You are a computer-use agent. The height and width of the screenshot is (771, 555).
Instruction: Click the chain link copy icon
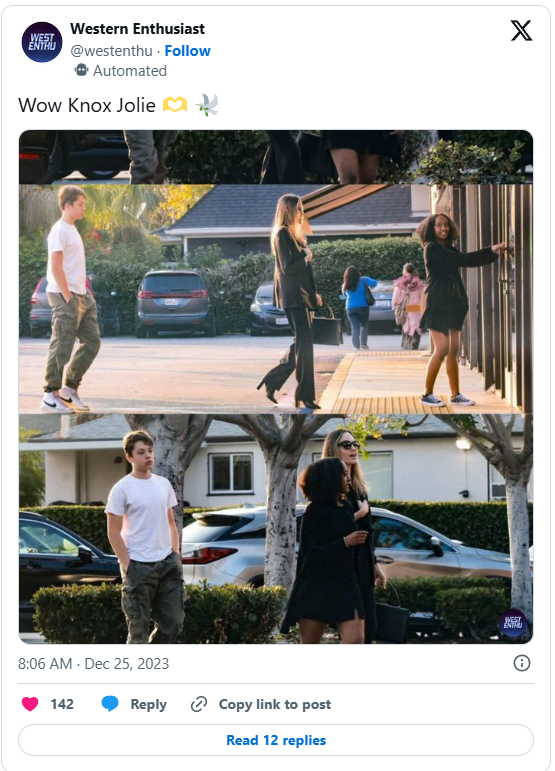click(199, 704)
